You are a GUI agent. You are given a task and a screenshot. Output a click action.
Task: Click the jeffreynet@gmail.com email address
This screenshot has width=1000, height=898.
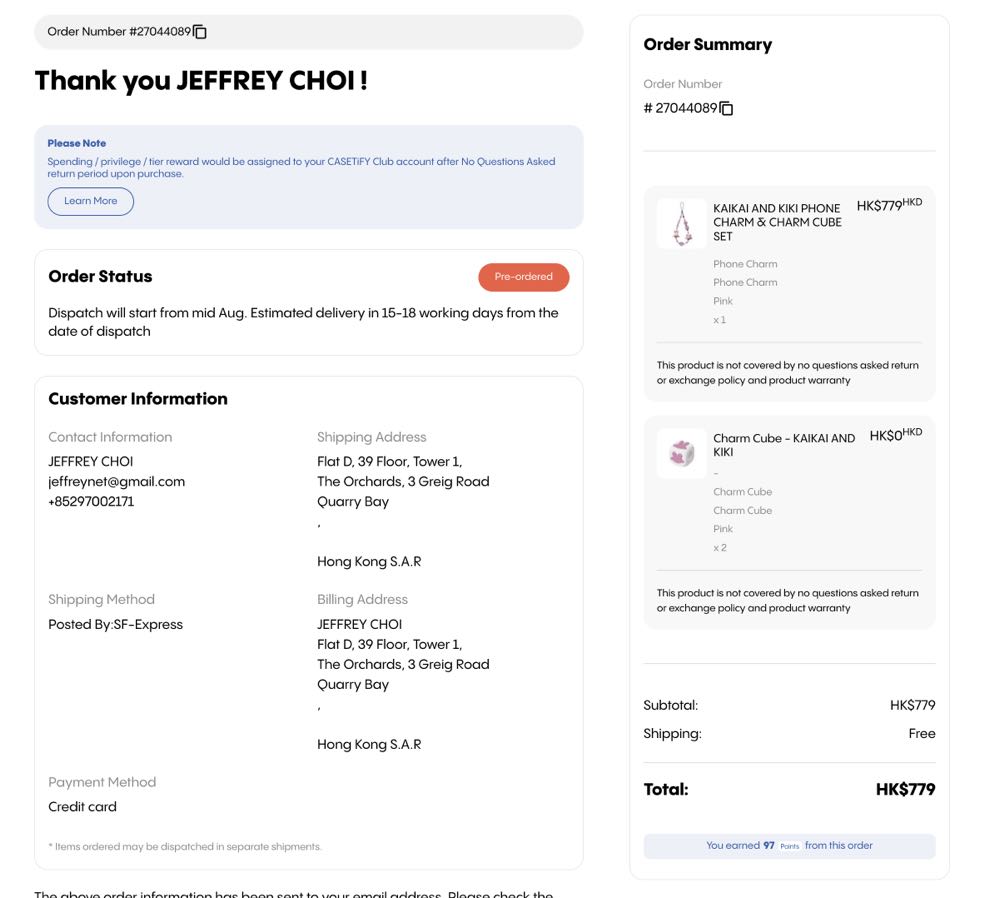coord(116,481)
